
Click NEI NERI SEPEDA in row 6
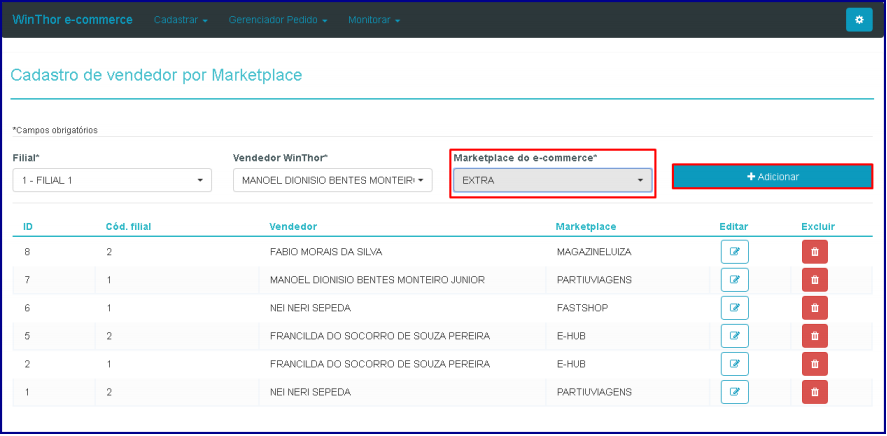pyautogui.click(x=311, y=308)
